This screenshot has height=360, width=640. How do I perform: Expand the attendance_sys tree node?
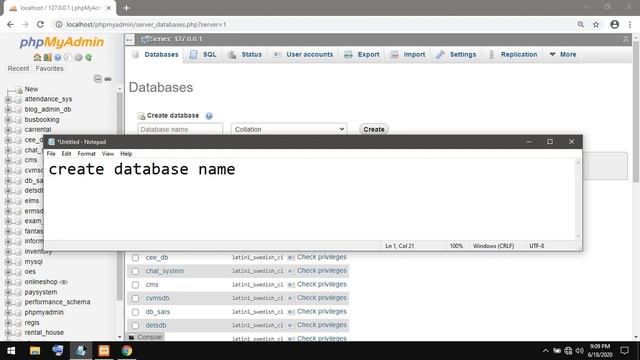pos(8,99)
